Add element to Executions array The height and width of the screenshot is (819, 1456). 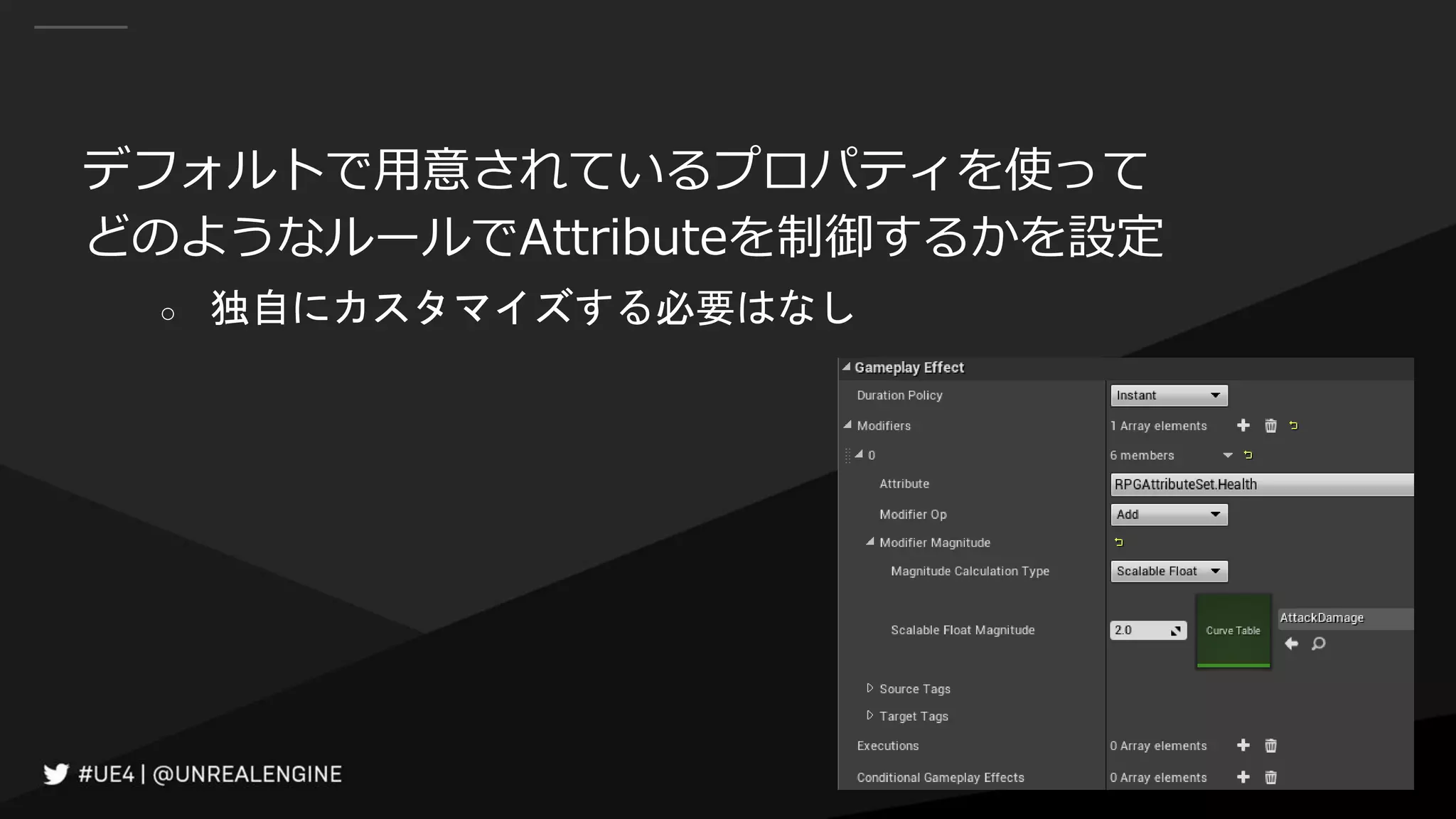1243,745
